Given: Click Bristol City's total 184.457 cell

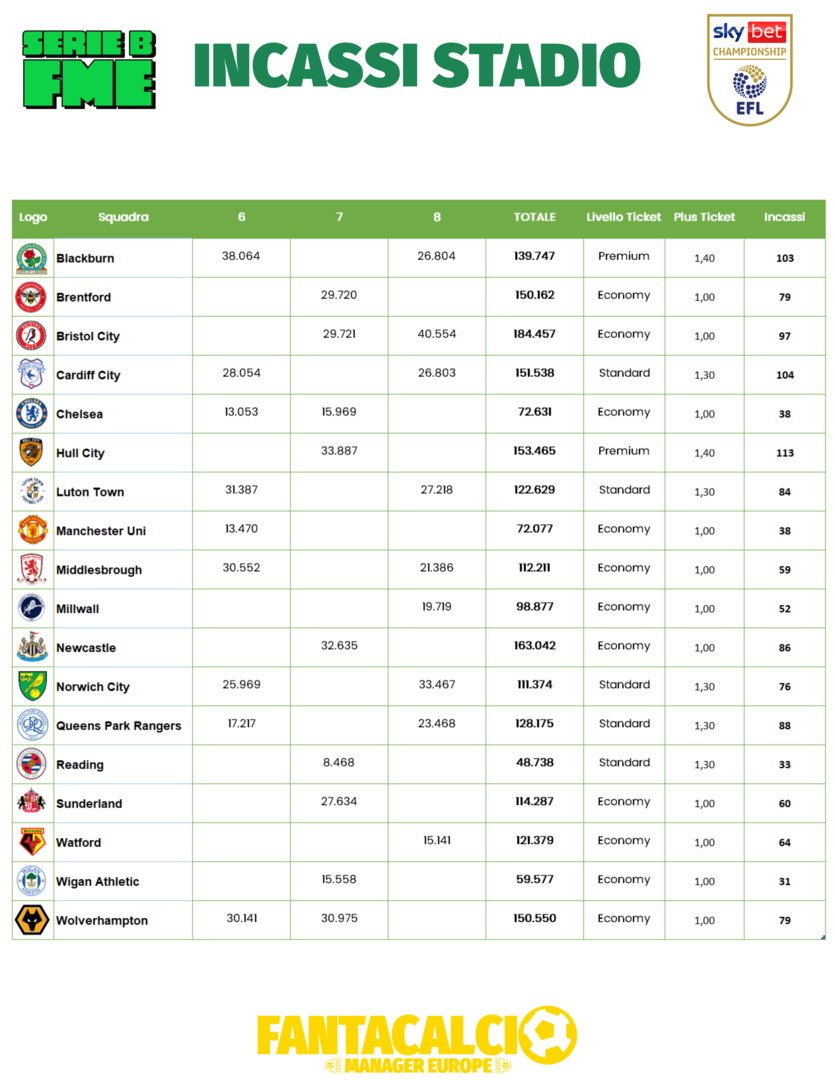Looking at the screenshot, I should coord(535,335).
